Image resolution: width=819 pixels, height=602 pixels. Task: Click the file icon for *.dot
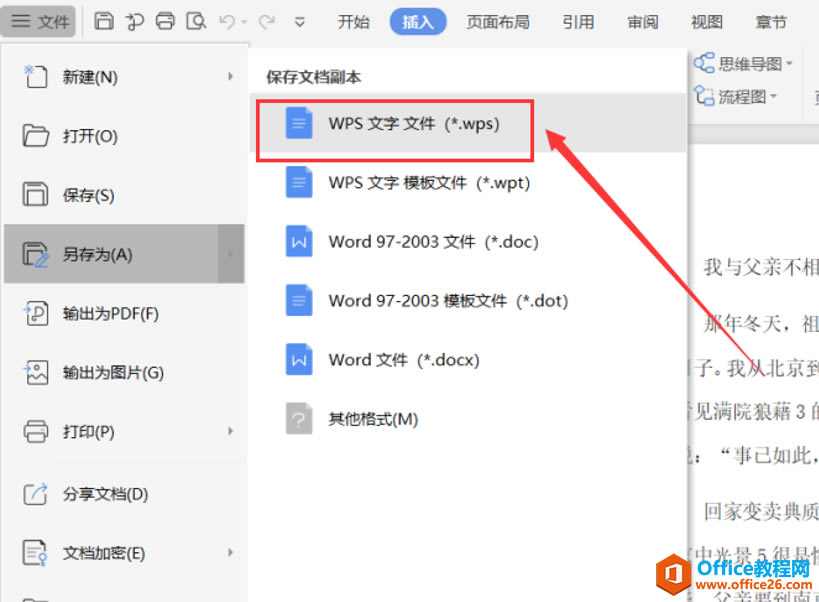pyautogui.click(x=299, y=300)
